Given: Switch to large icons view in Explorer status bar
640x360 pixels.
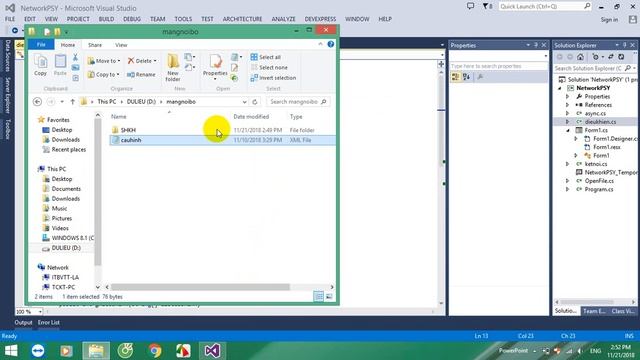Looking at the screenshot, I should point(329,297).
